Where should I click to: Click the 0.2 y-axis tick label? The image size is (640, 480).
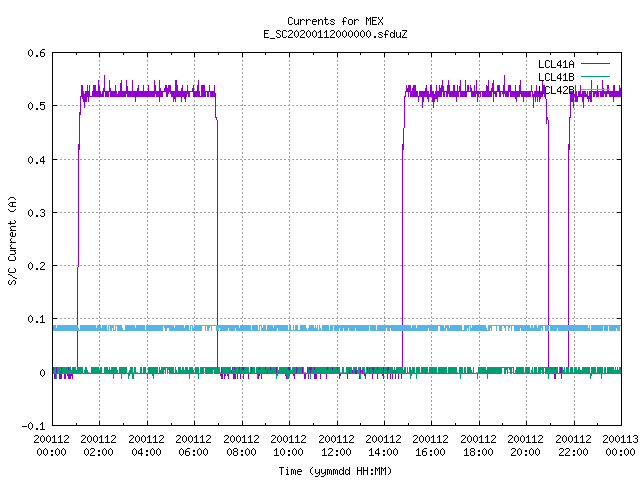(36, 266)
